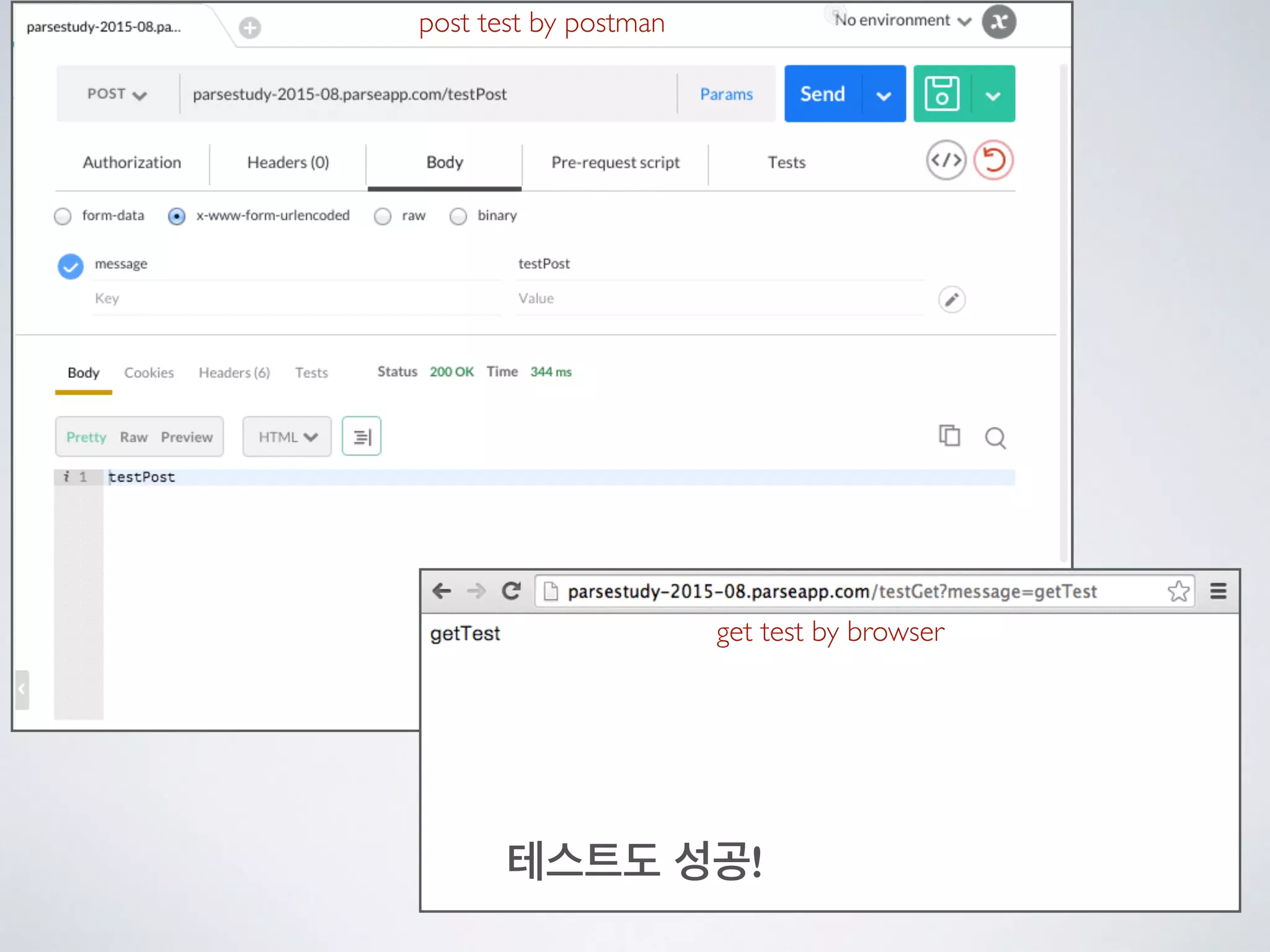Switch to the Headers (0) tab

click(288, 162)
